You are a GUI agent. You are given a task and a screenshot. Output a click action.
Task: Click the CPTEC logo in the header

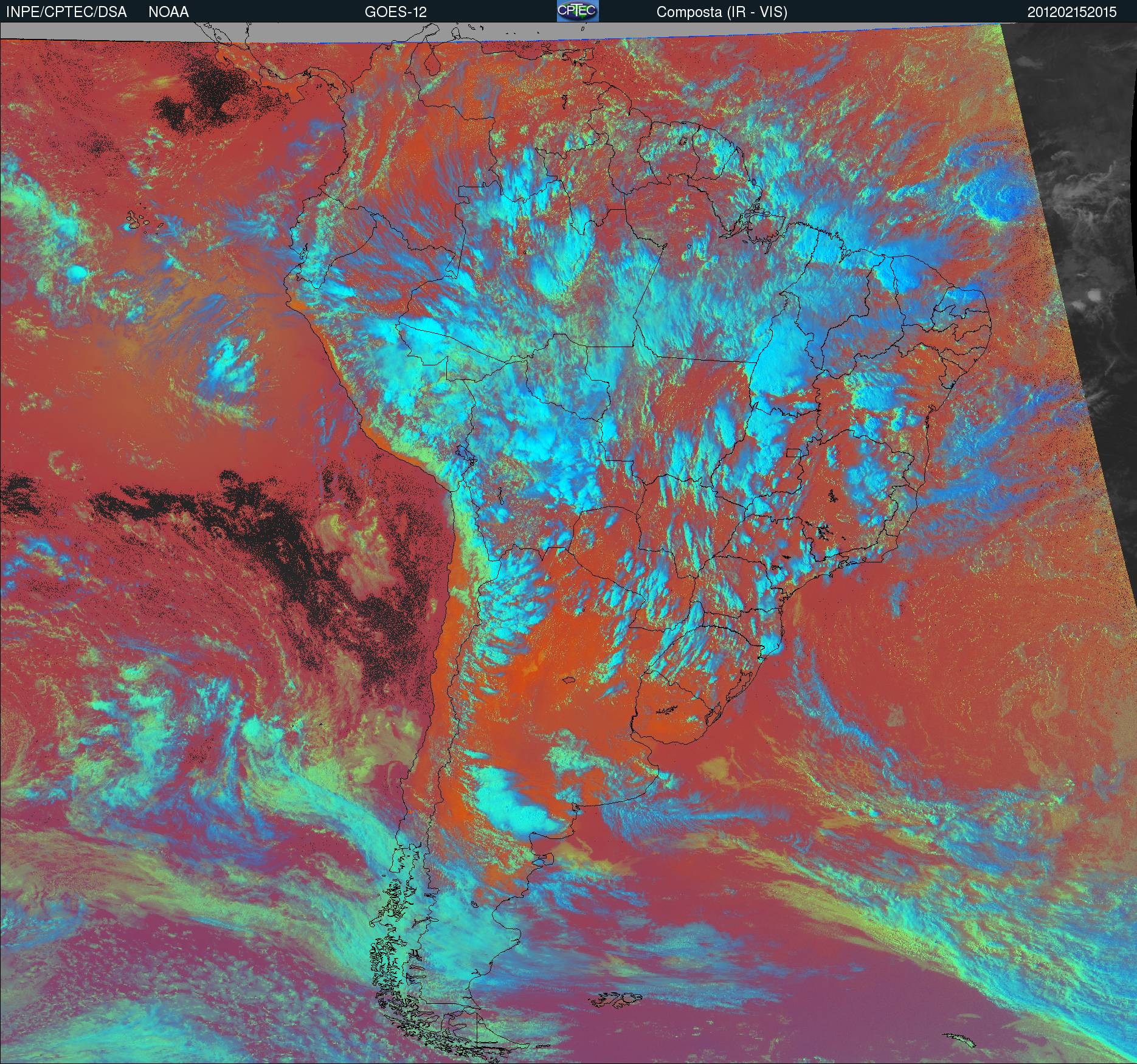pyautogui.click(x=578, y=11)
